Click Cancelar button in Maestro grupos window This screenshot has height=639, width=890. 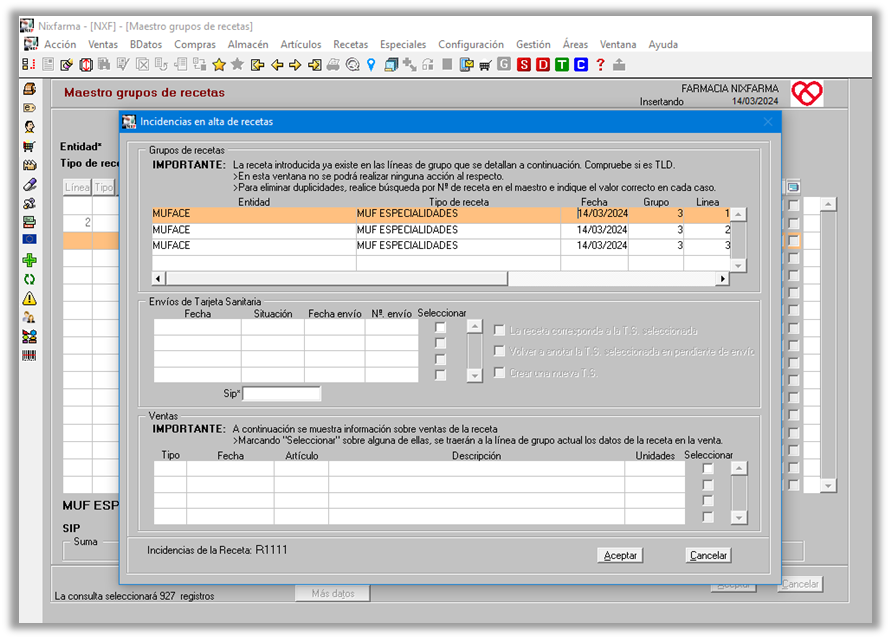coord(800,584)
